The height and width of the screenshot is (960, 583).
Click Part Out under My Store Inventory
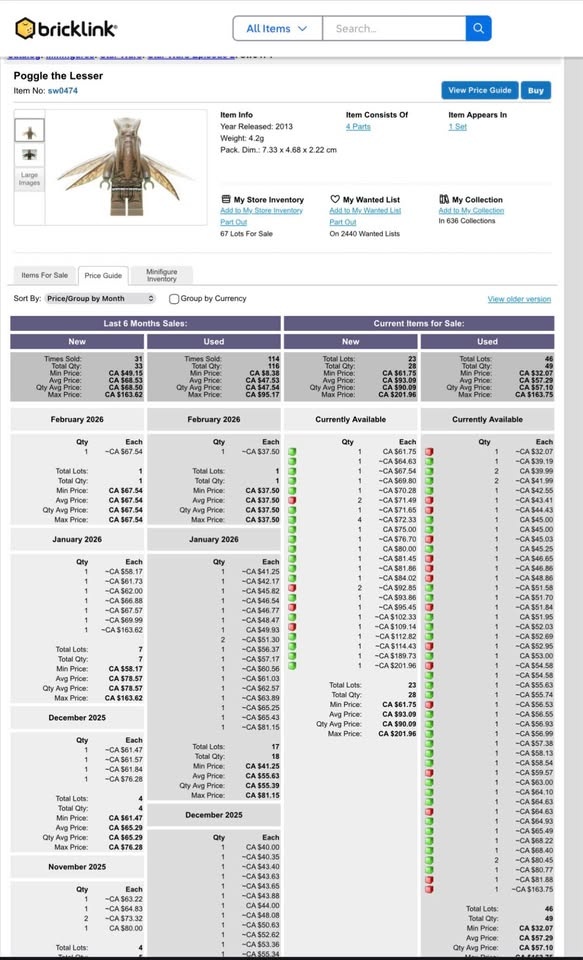click(x=233, y=222)
